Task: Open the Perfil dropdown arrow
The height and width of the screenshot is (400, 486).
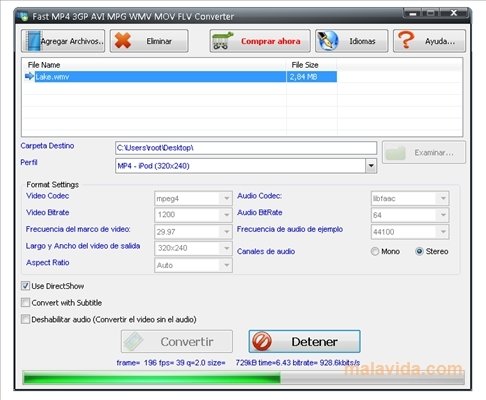Action: [371, 166]
